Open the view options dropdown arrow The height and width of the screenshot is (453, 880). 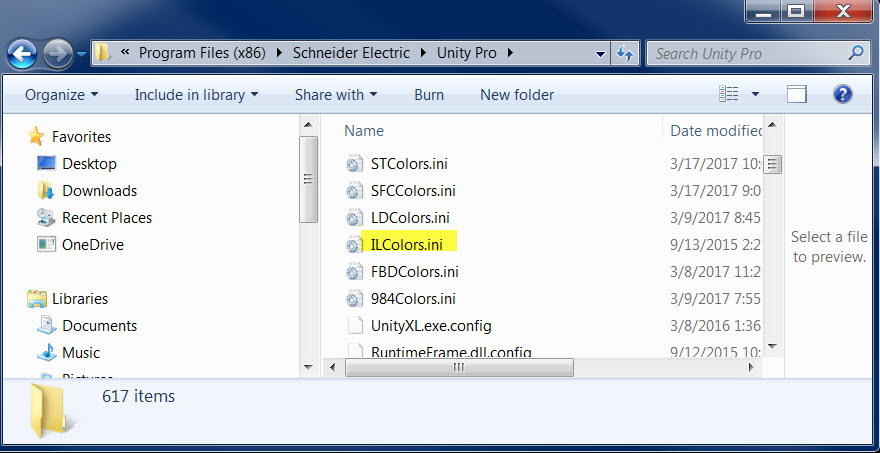tap(755, 94)
